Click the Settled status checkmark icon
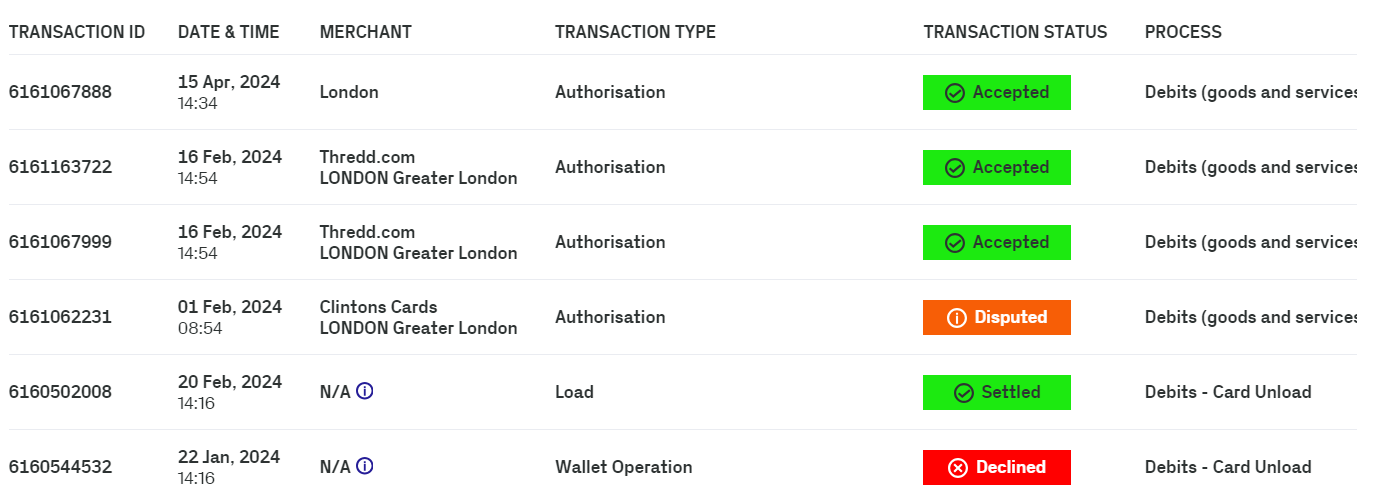 tap(964, 393)
